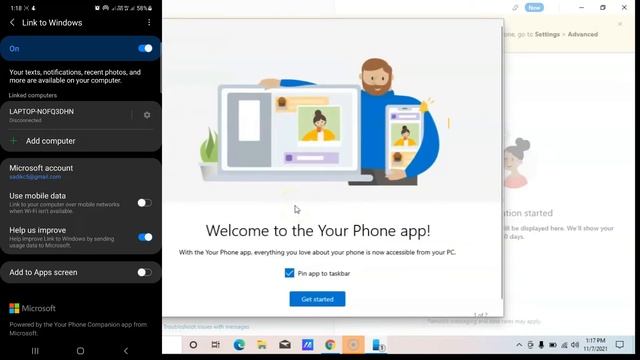Open the blue striped app on the taskbar
640x360 pixels.
[307, 345]
